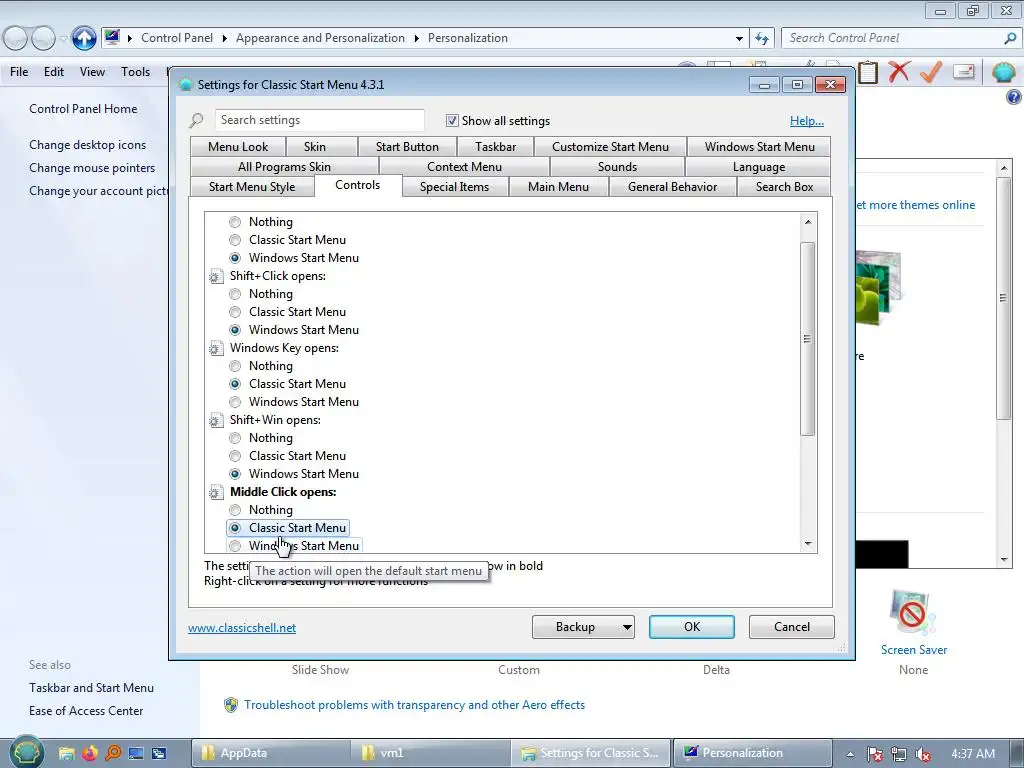Click Change desktop icons link
1024x768 pixels.
[88, 145]
